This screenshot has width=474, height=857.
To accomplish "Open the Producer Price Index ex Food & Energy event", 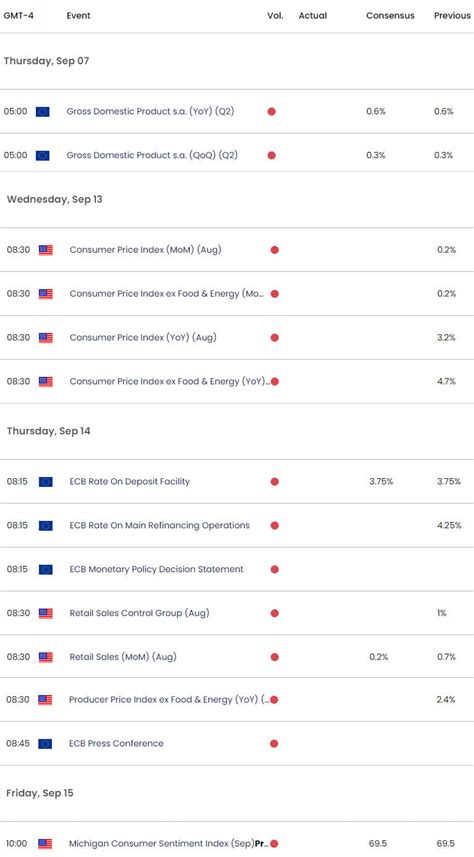I will (x=169, y=700).
